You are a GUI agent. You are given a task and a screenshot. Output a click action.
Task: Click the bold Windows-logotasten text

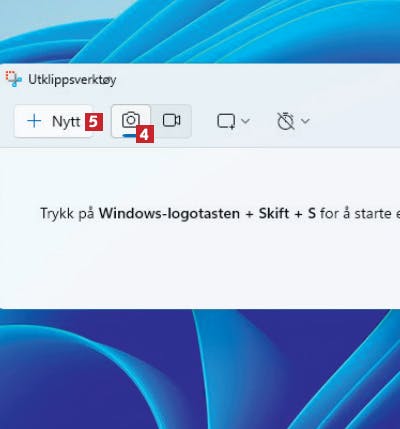(169, 213)
